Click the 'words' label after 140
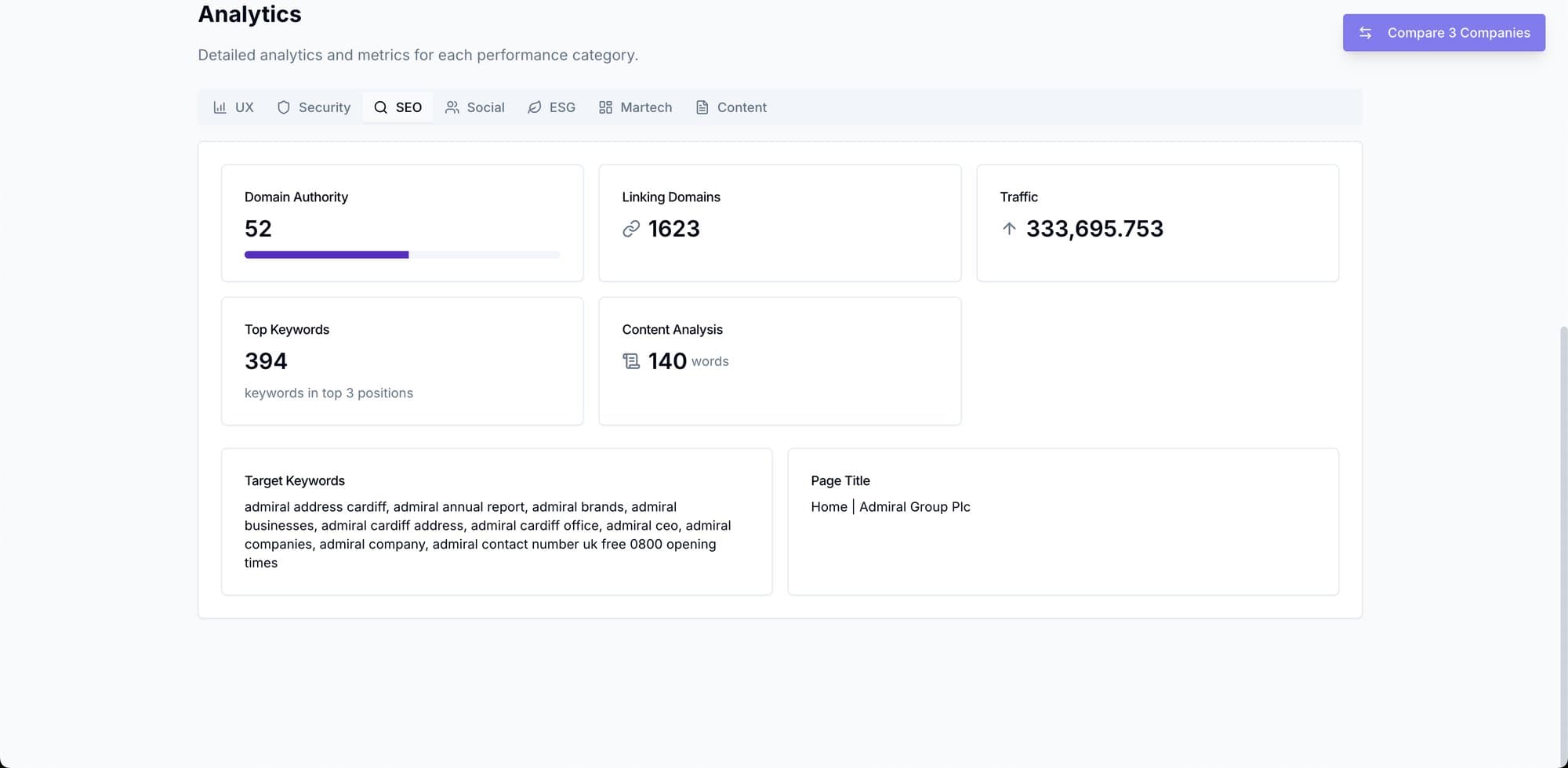This screenshot has height=768, width=1568. point(710,361)
